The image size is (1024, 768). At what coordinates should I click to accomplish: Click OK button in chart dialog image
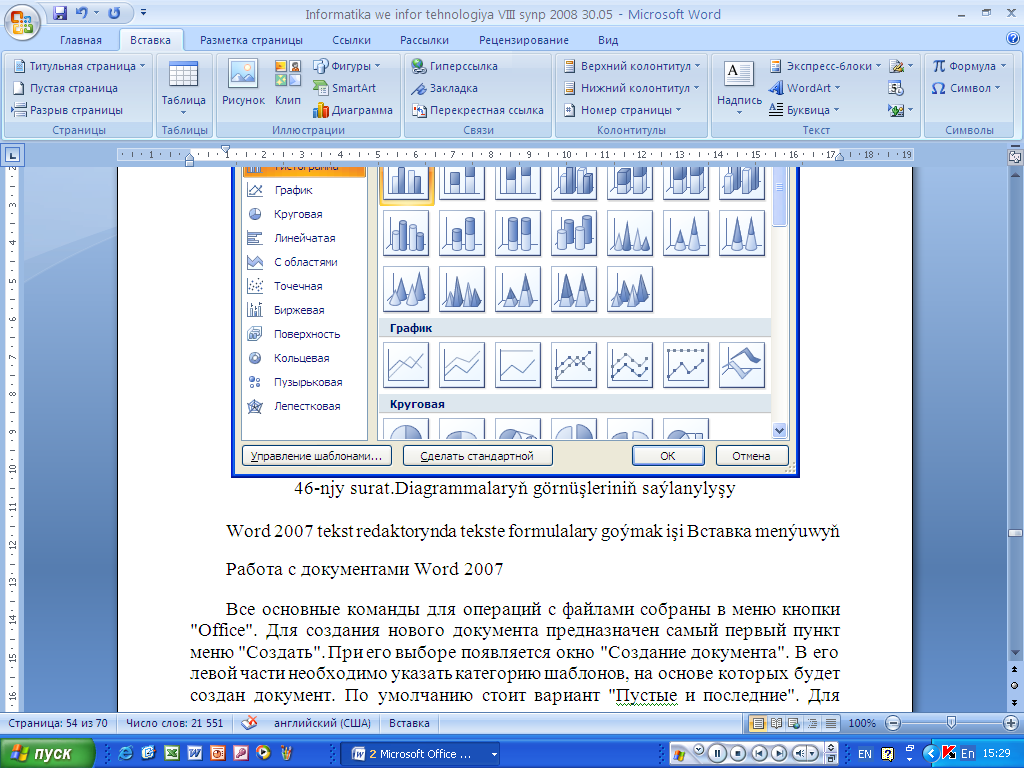(x=668, y=456)
